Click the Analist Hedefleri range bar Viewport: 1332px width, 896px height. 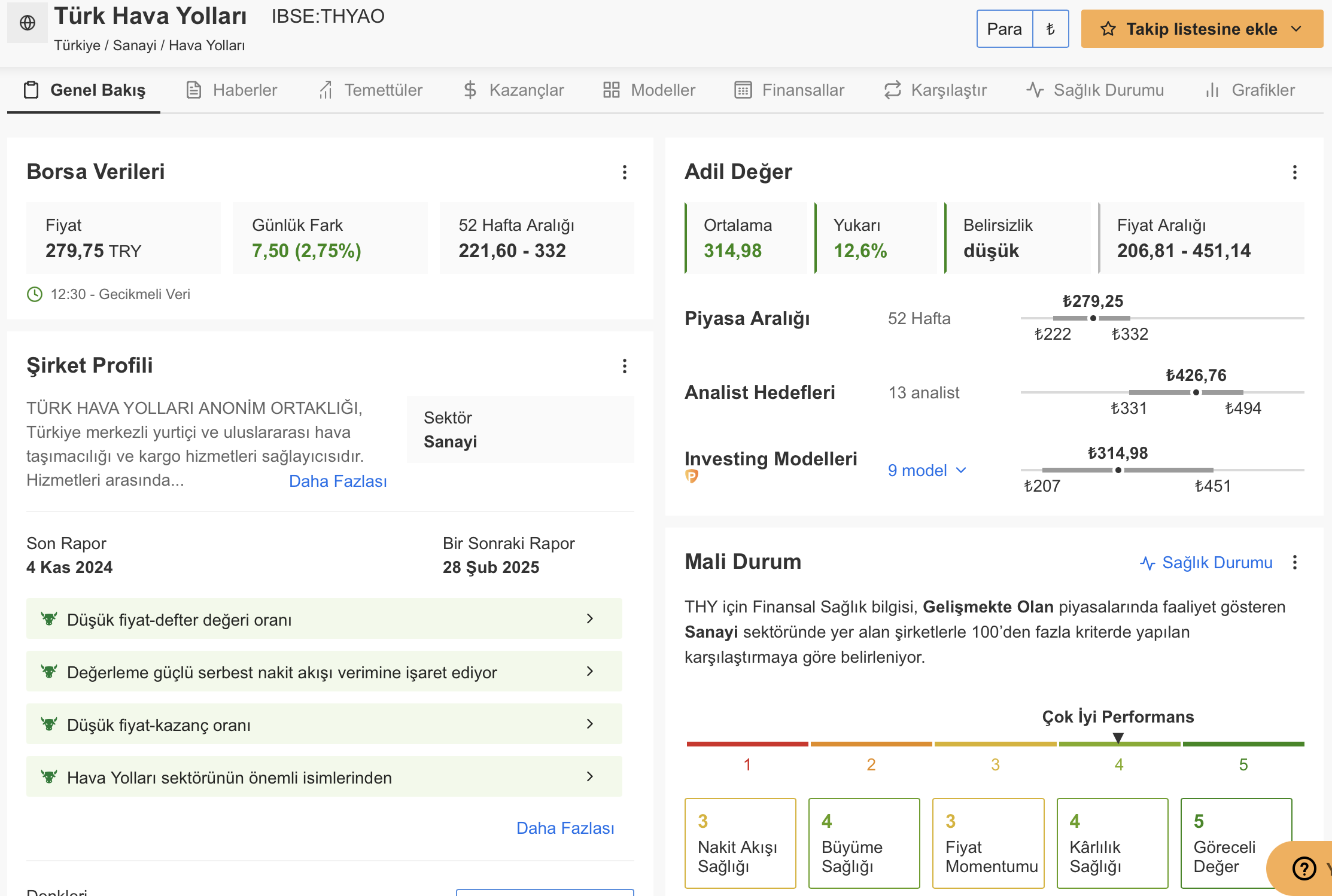click(x=1162, y=392)
